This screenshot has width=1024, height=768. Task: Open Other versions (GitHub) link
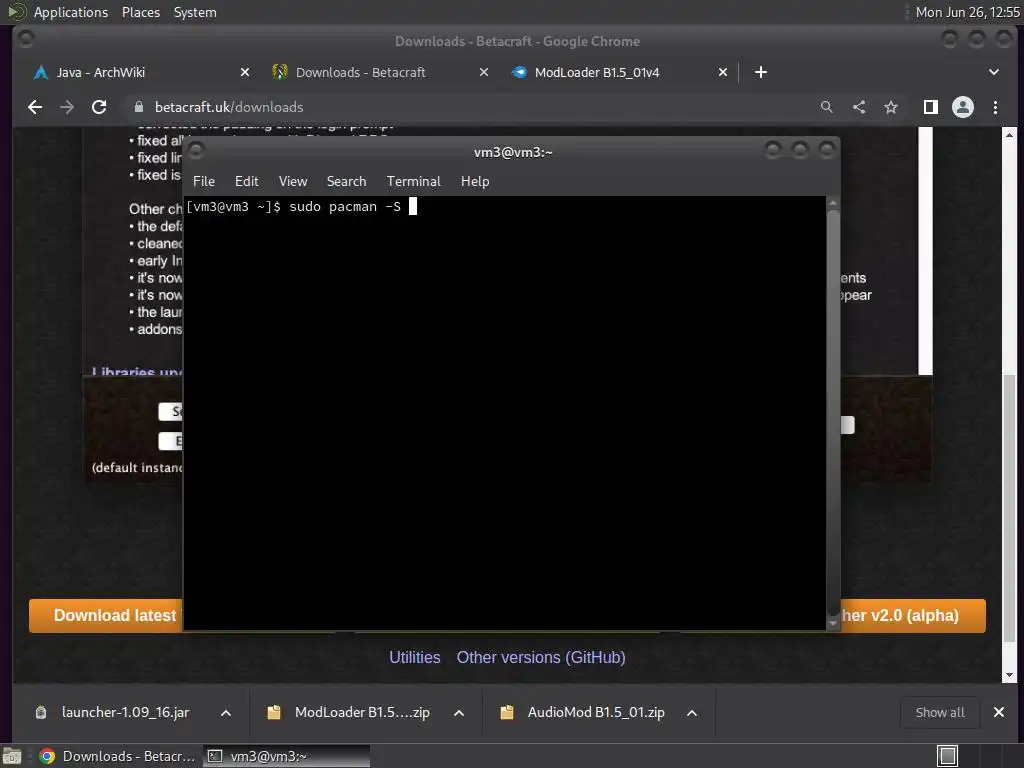point(541,658)
